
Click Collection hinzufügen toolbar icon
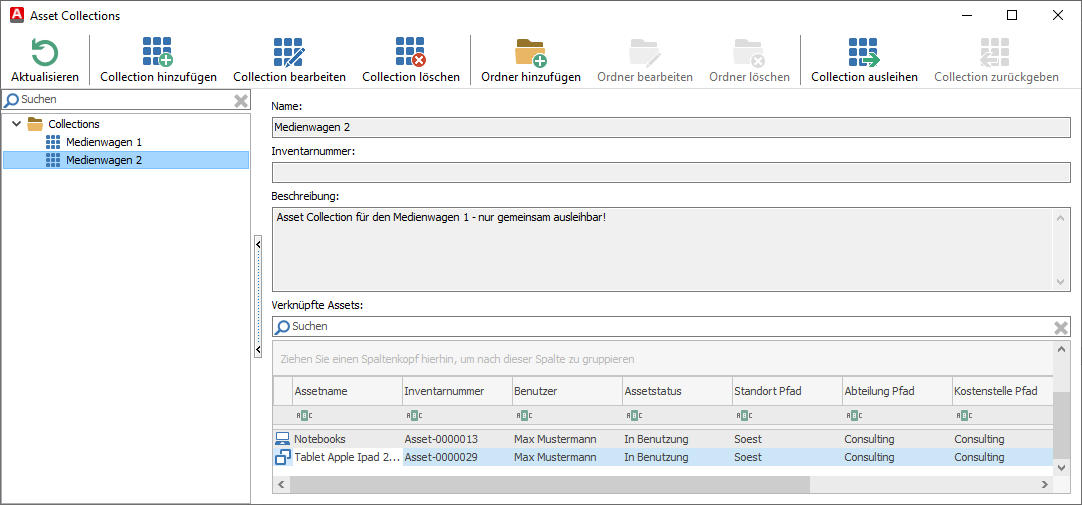157,53
